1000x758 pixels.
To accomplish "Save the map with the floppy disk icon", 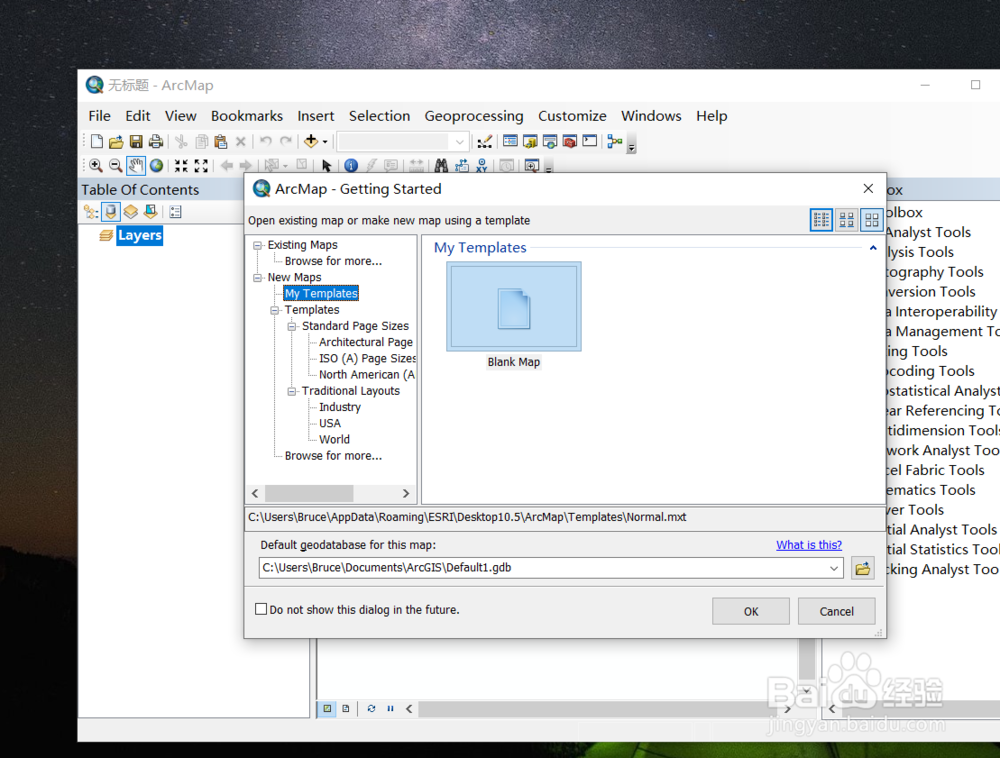I will tap(136, 142).
